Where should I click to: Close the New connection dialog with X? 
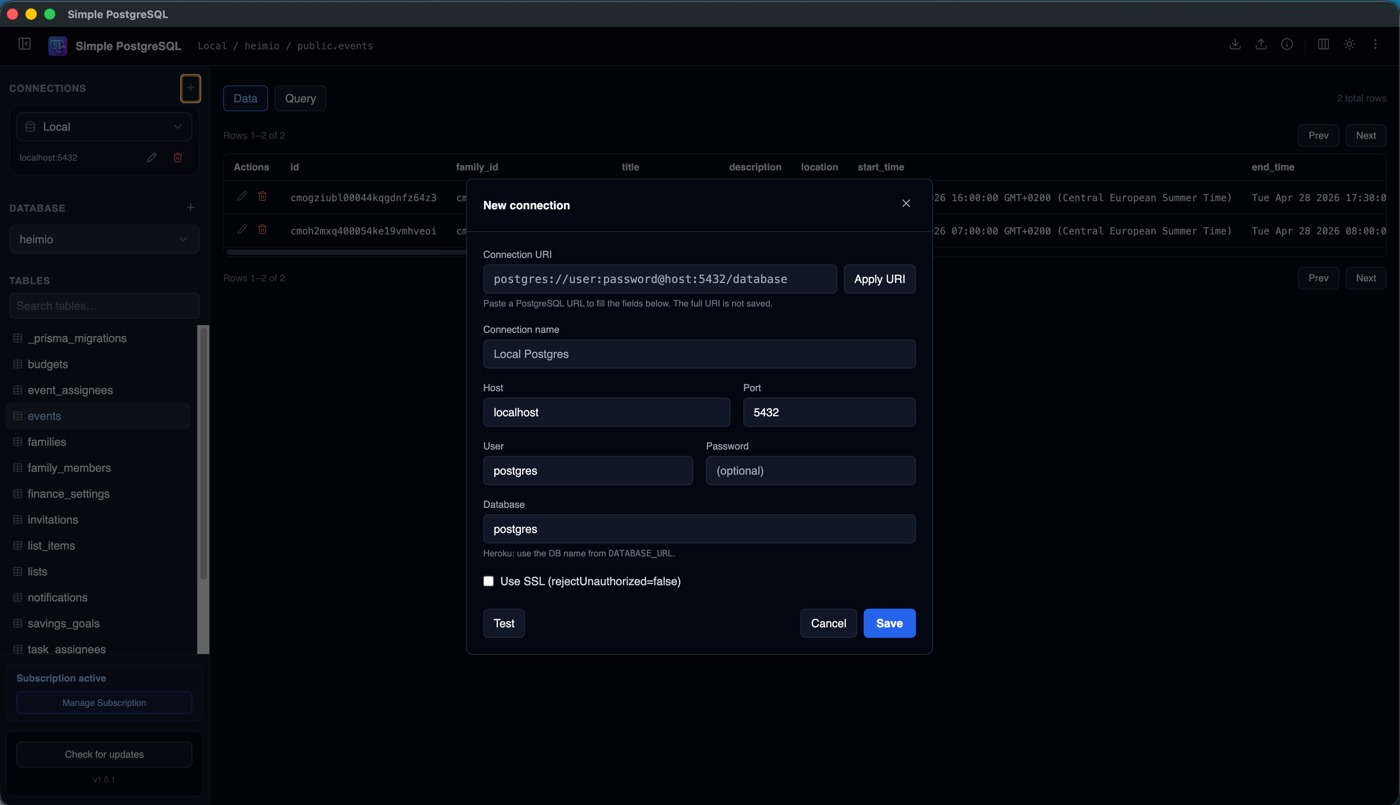[906, 203]
